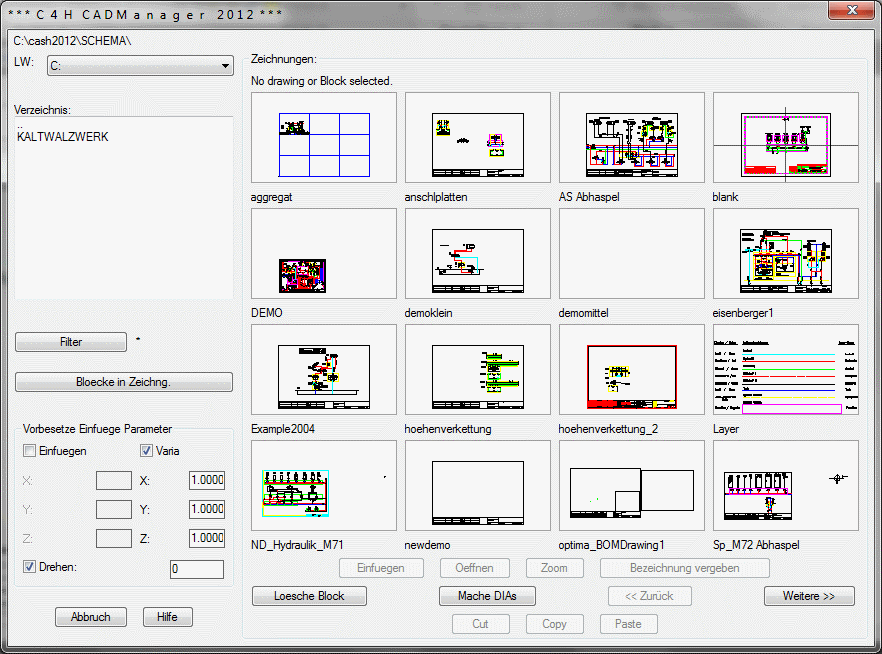Screen dimensions: 882x654
Task: Click the ND_Hydraulik_M71 thumbnail
Action: [324, 487]
